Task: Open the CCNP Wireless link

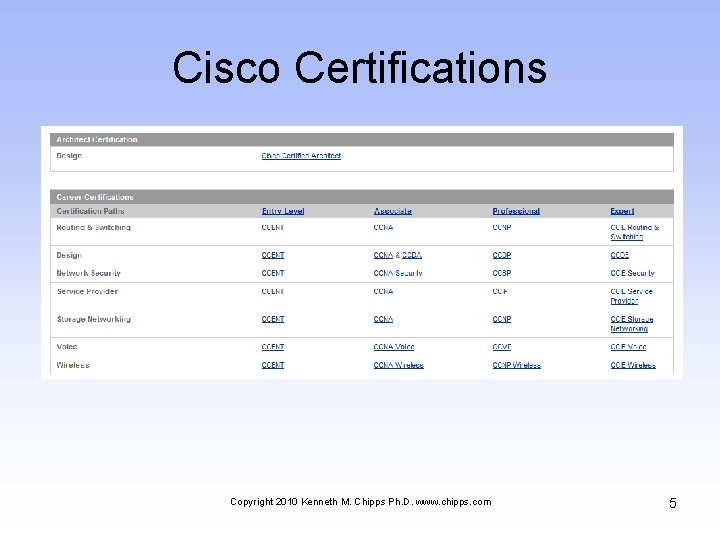Action: pos(517,365)
